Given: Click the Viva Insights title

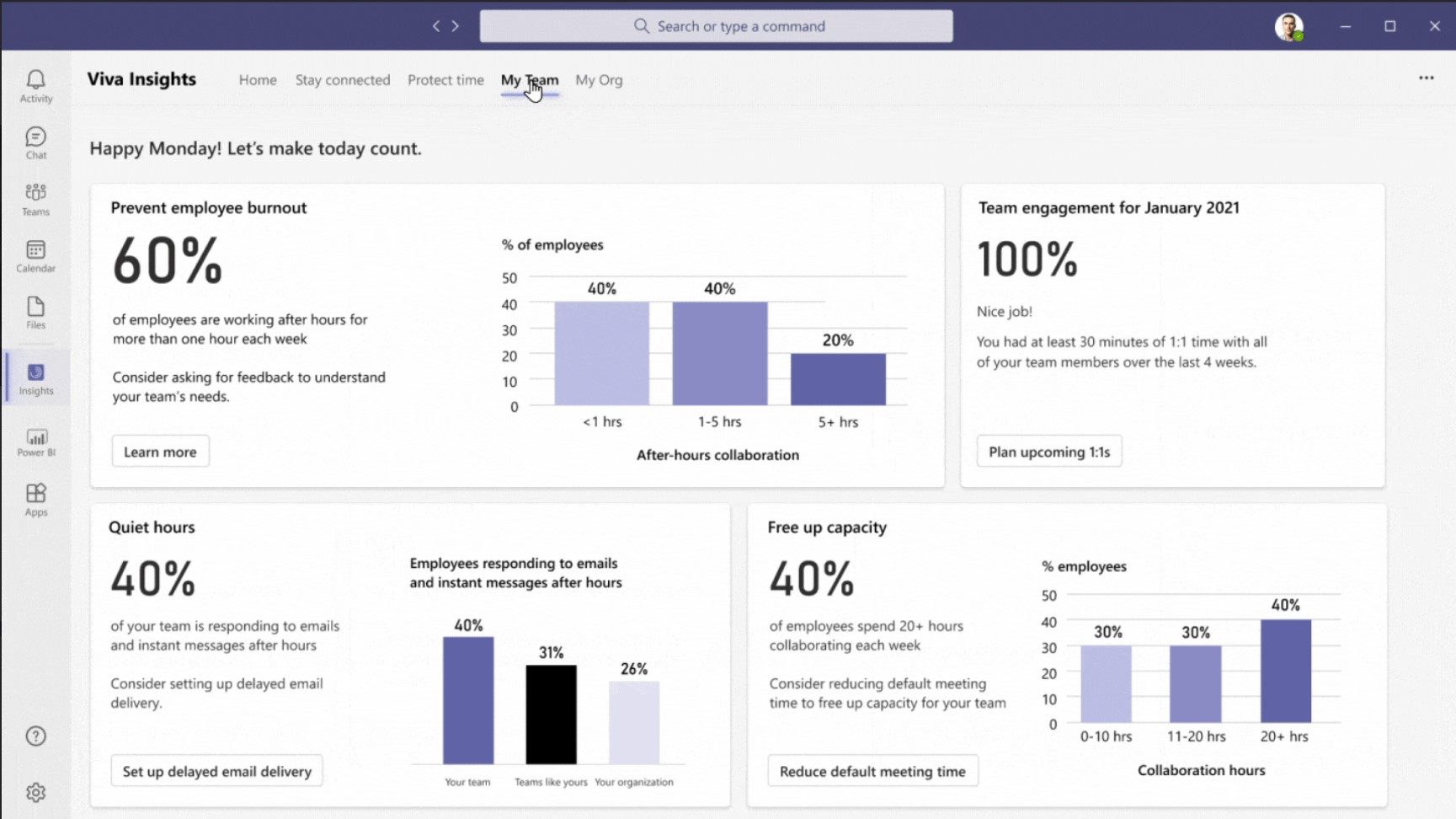Looking at the screenshot, I should tap(141, 79).
